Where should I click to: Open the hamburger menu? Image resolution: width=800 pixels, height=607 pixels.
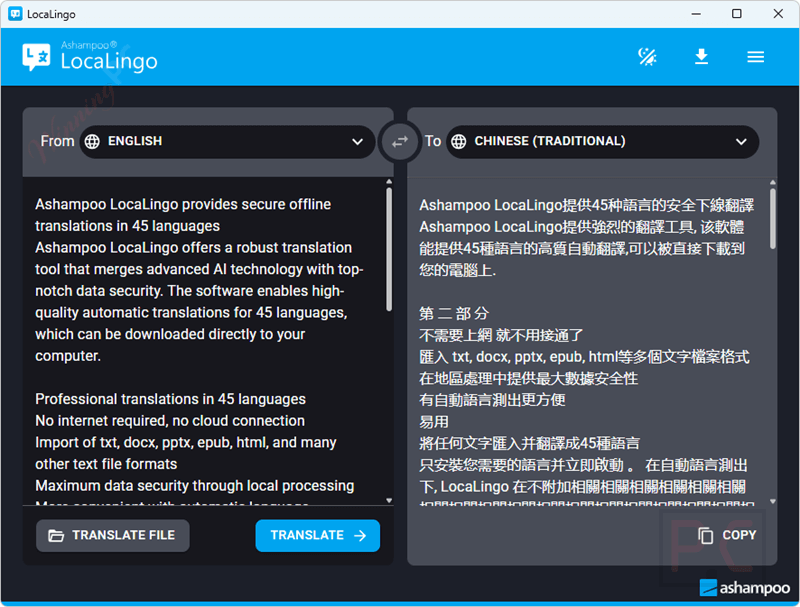pos(756,57)
